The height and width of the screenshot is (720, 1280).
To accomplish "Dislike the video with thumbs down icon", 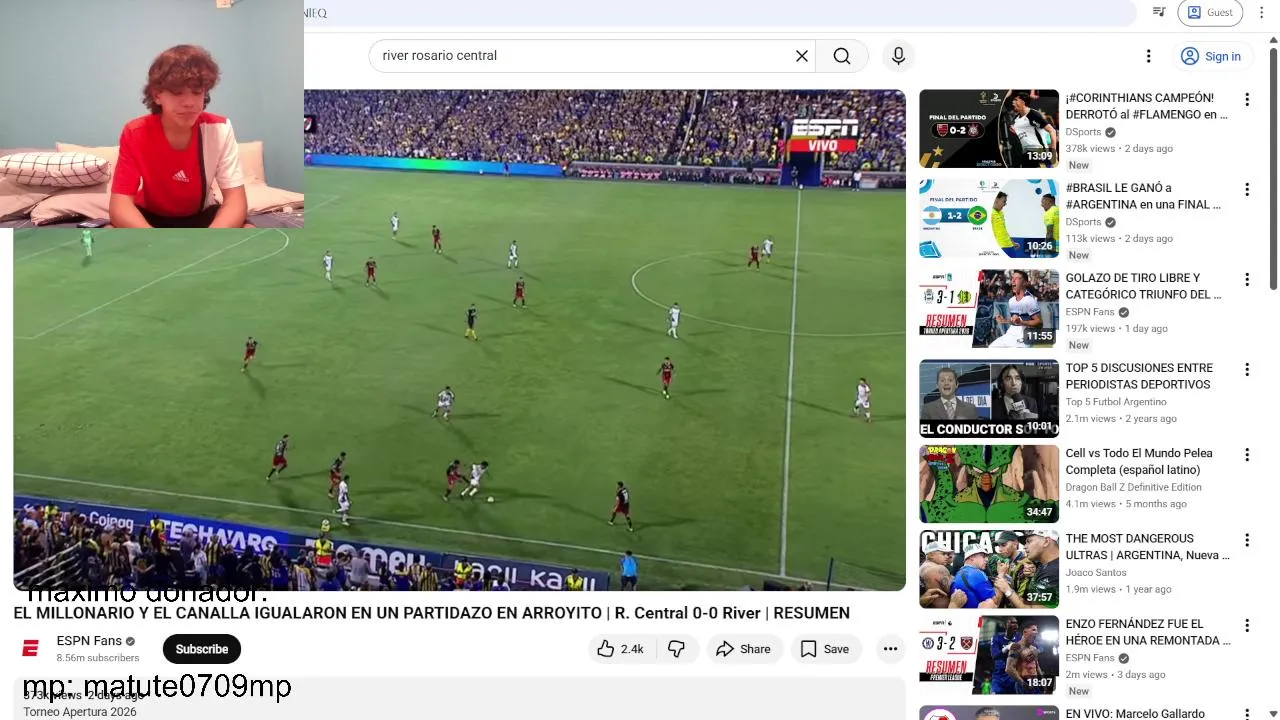I will coord(677,649).
